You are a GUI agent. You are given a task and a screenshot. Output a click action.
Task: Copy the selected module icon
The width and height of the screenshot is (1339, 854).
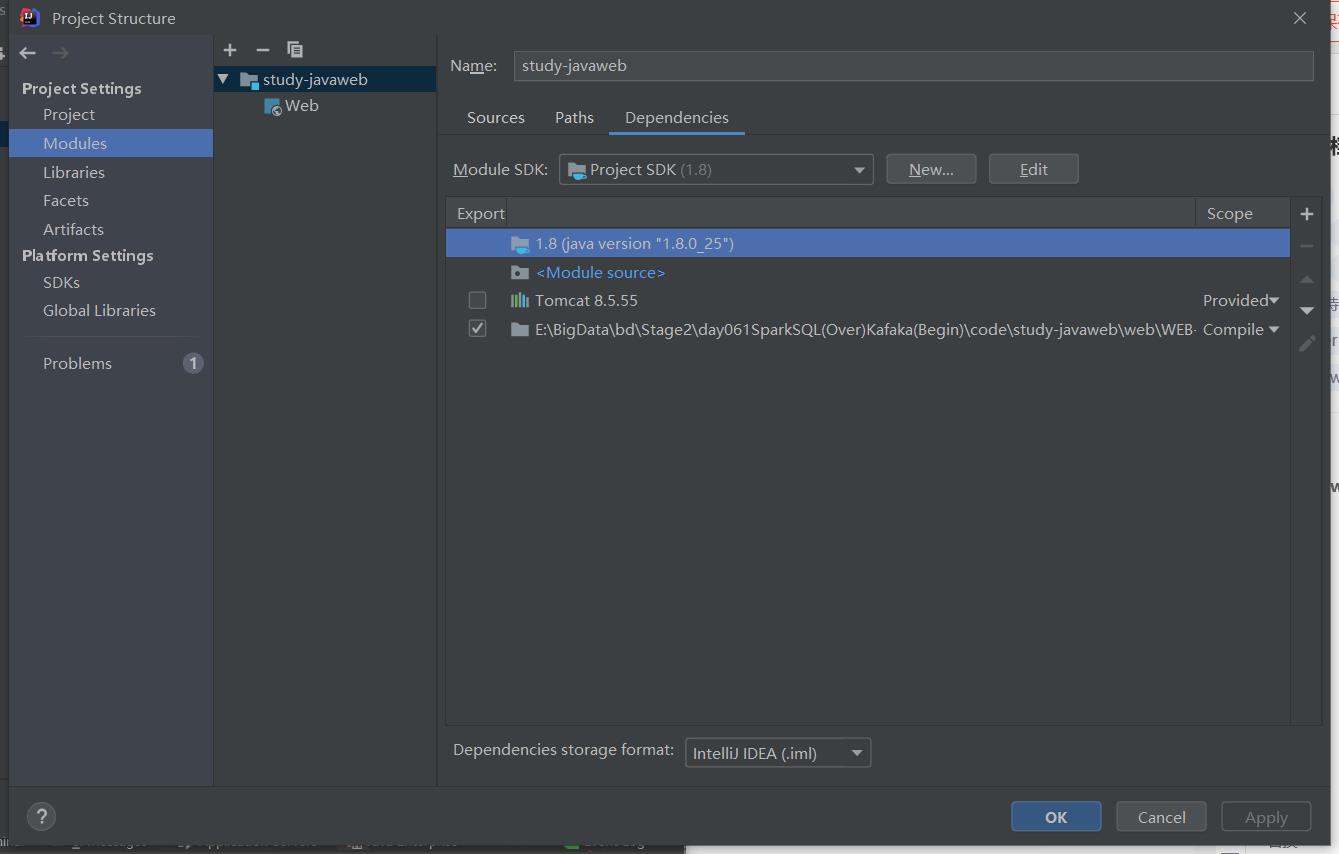[x=295, y=50]
